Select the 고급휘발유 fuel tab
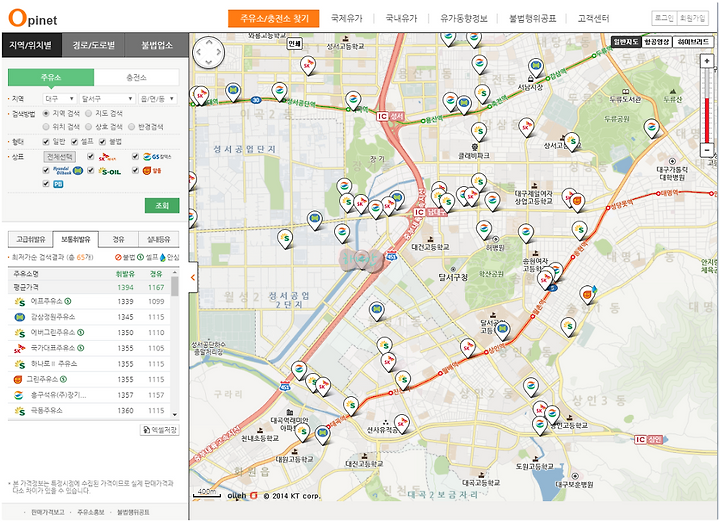Image resolution: width=720 pixels, height=522 pixels. (31, 239)
